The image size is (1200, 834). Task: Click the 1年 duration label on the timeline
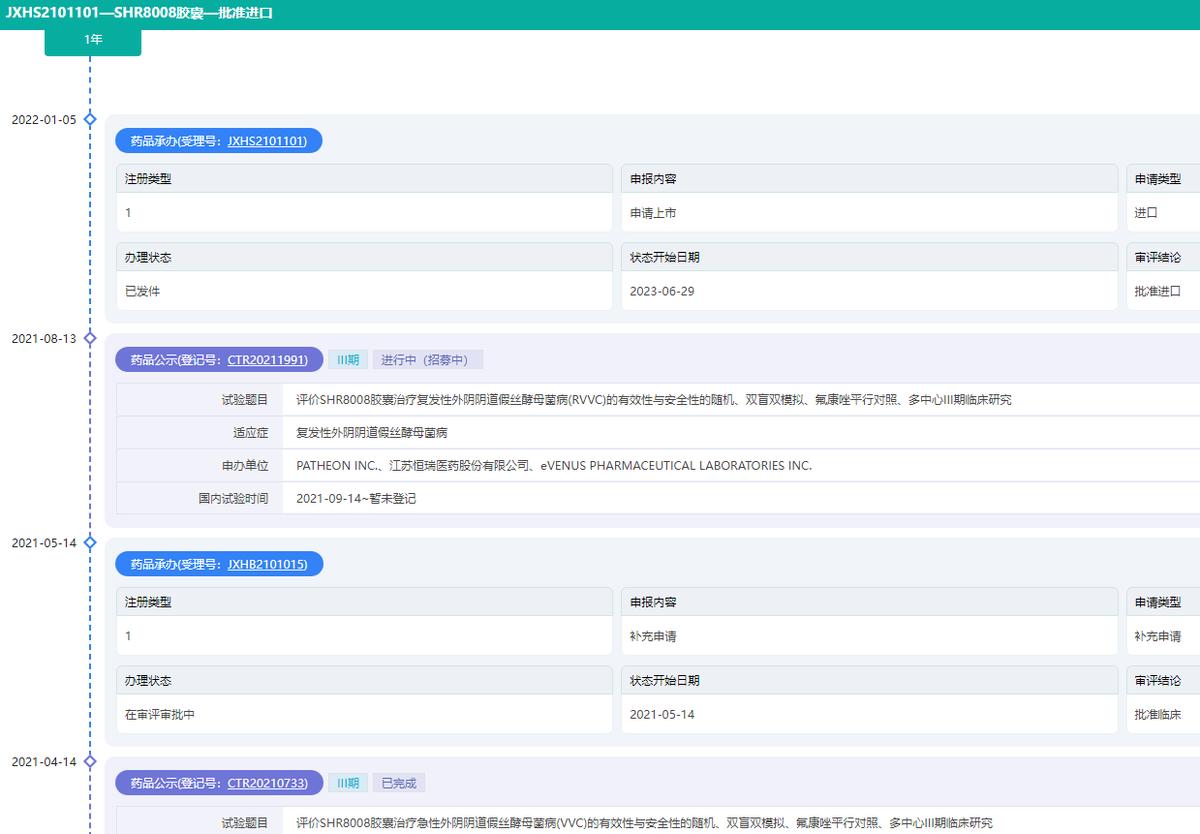[92, 38]
